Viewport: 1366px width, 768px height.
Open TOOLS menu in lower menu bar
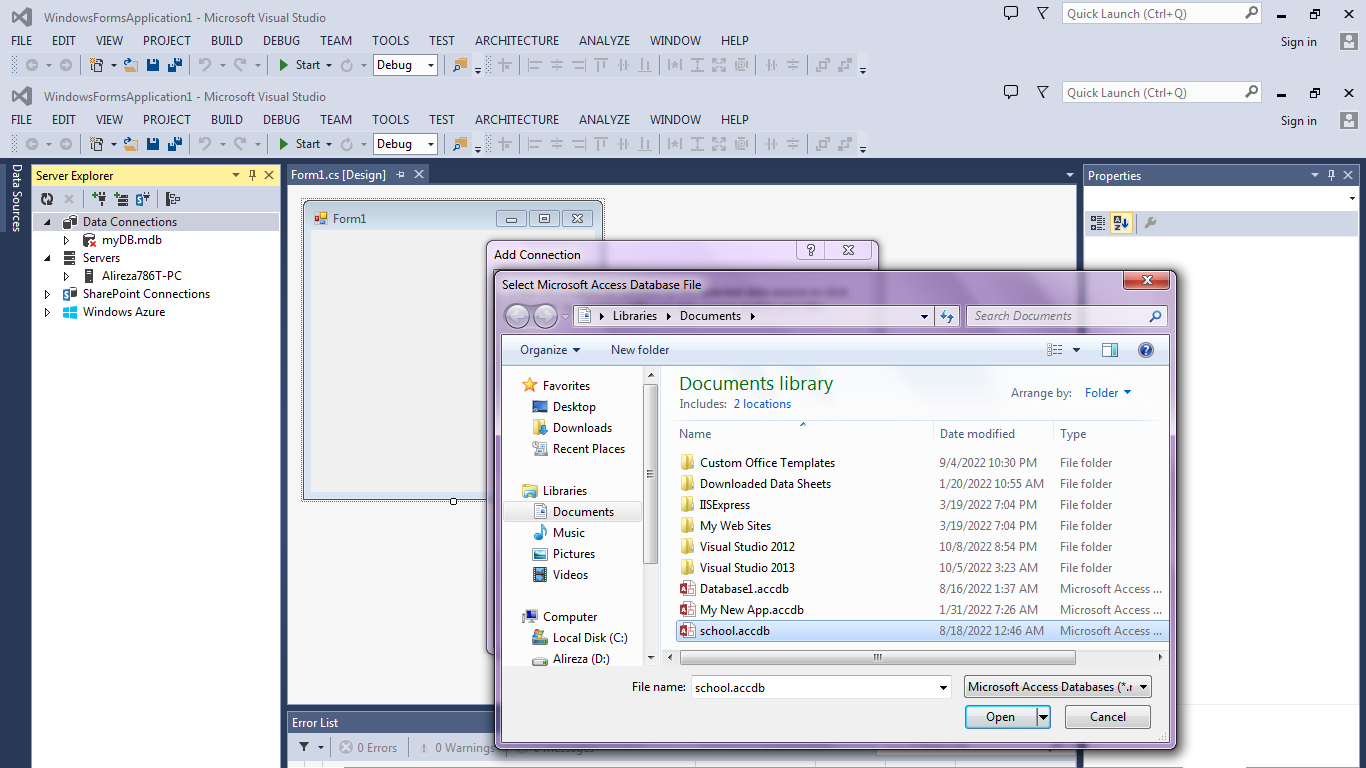tap(391, 120)
